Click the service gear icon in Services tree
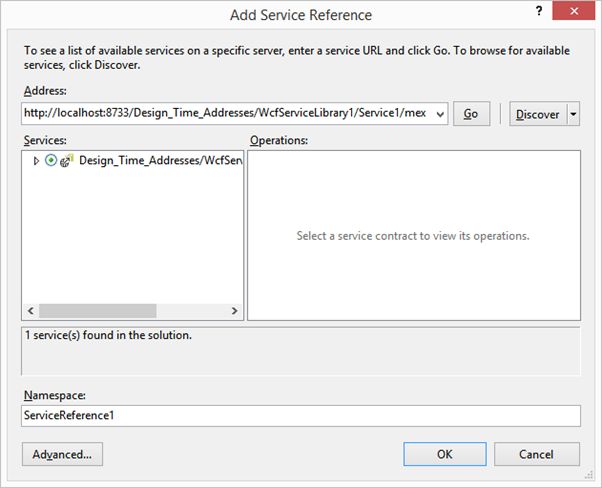This screenshot has width=602, height=488. click(66, 160)
